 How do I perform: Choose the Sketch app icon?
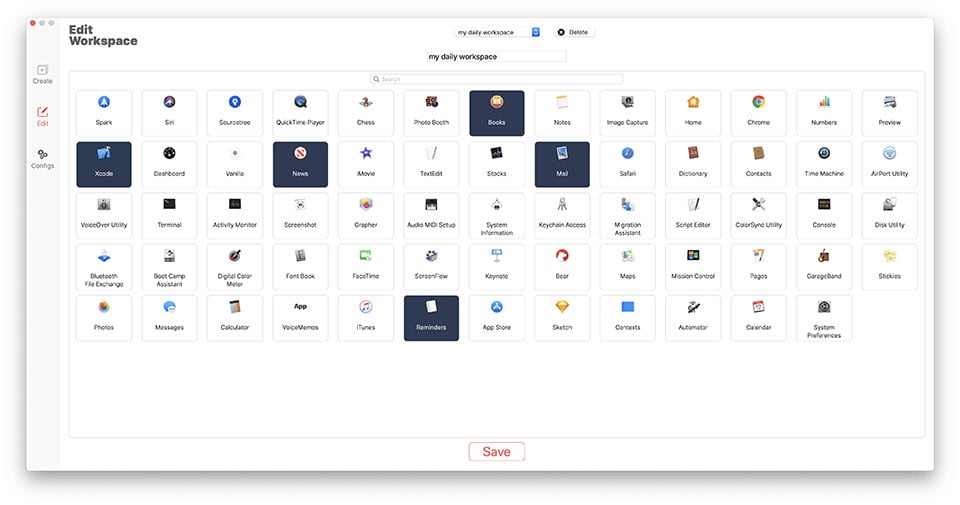click(562, 318)
